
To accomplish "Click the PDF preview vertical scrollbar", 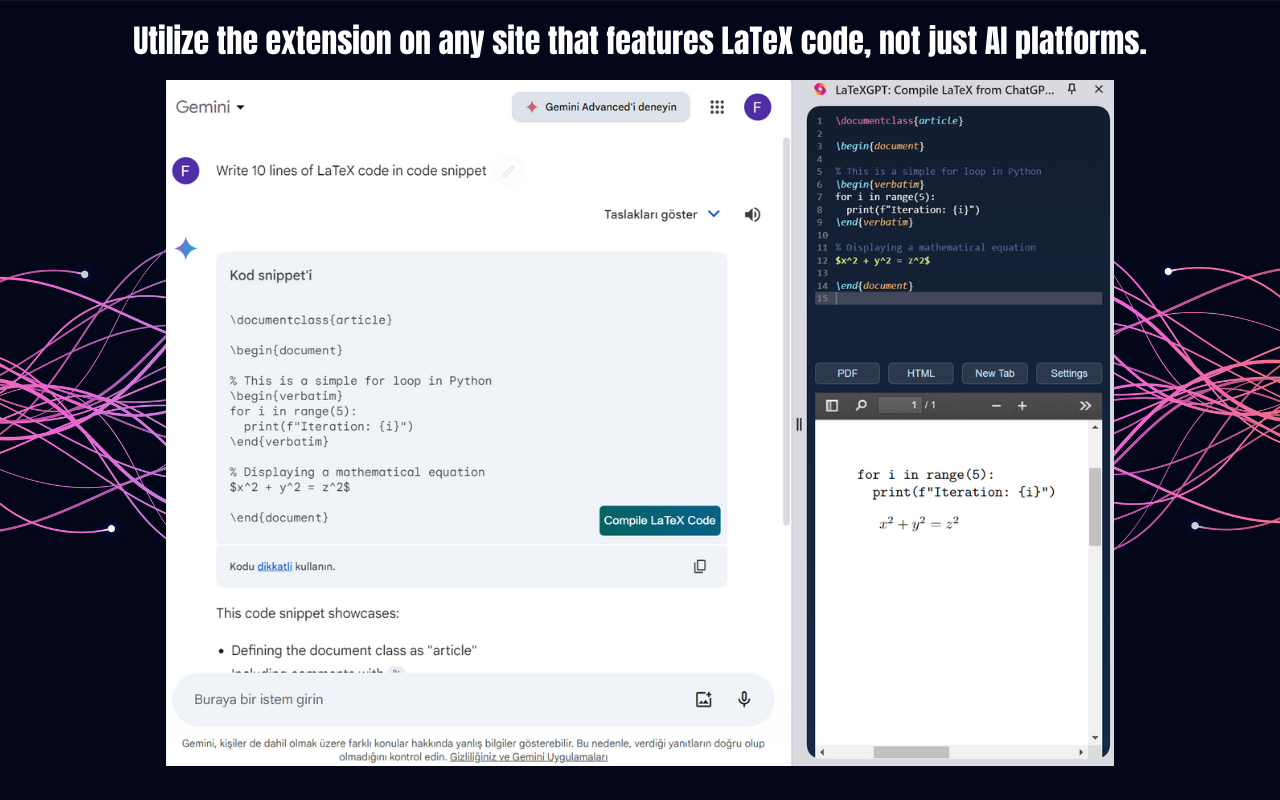I will click(1095, 506).
